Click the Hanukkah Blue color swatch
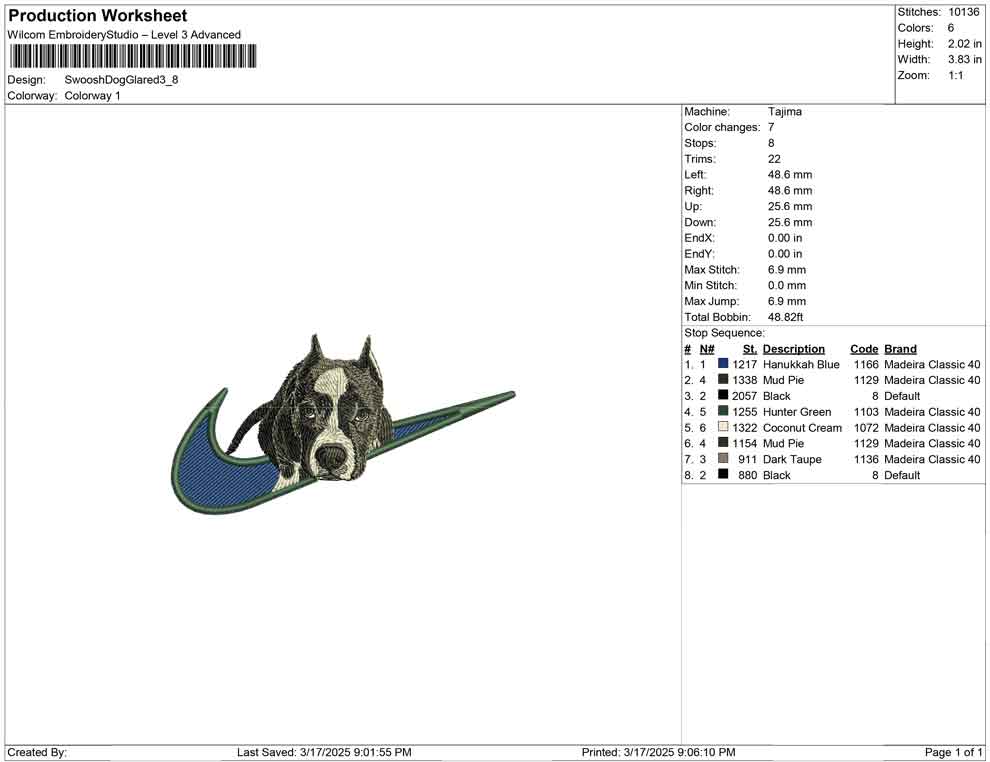The width and height of the screenshot is (990, 762). pyautogui.click(x=723, y=364)
